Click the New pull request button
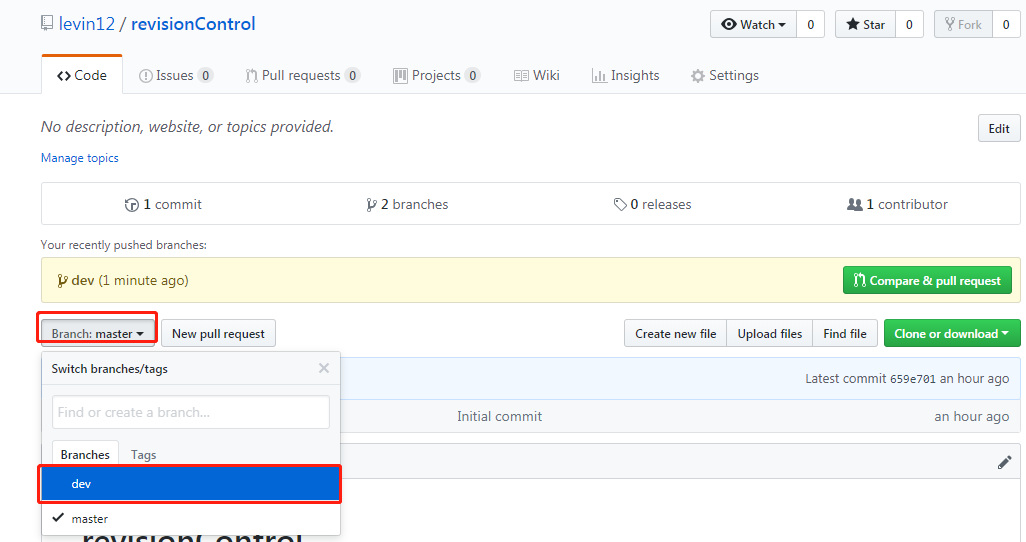Viewport: 1026px width, 542px height. tap(218, 333)
